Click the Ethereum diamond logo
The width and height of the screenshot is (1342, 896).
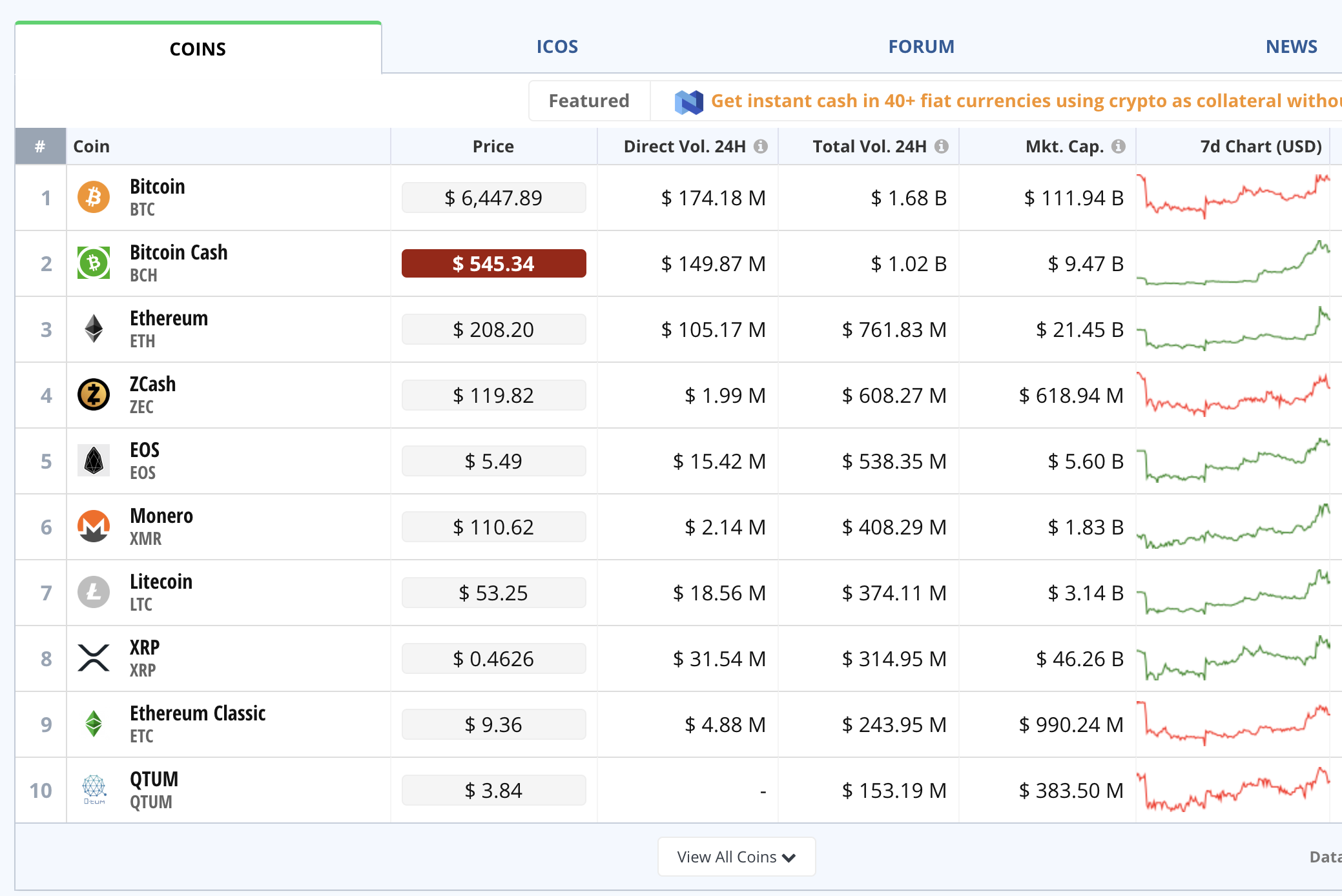point(94,329)
